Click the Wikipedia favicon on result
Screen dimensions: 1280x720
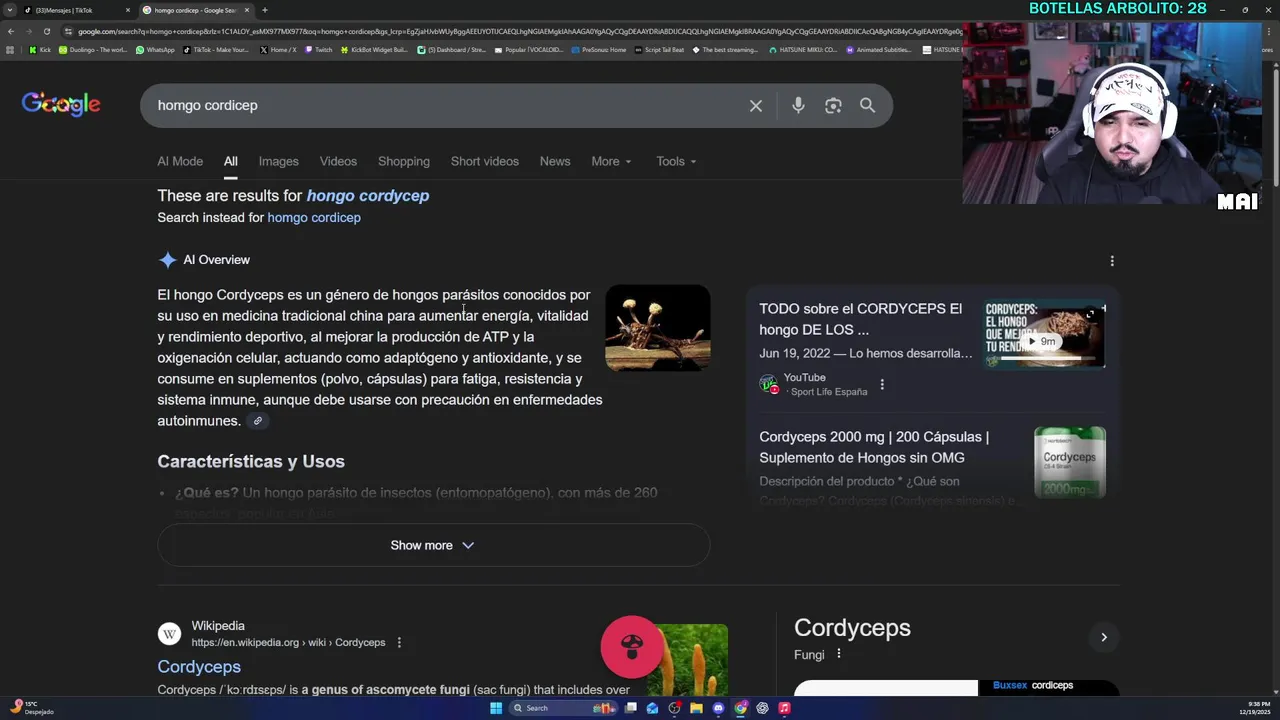[x=170, y=634]
